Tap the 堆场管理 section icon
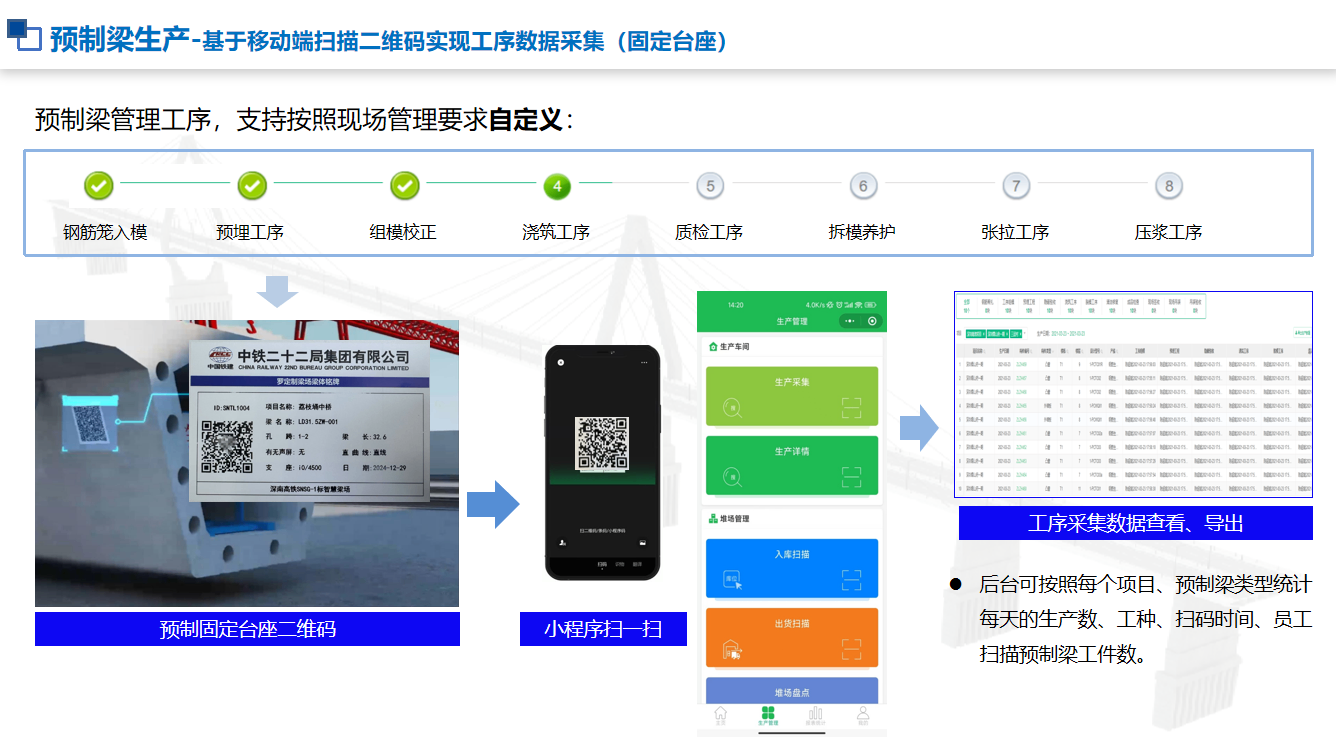The width and height of the screenshot is (1336, 748). [713, 519]
